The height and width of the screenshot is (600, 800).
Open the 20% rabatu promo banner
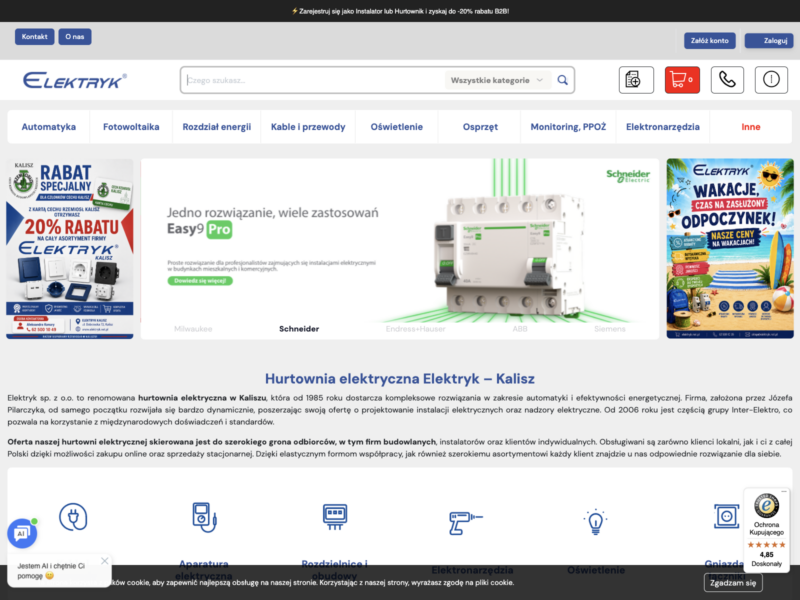(x=70, y=248)
